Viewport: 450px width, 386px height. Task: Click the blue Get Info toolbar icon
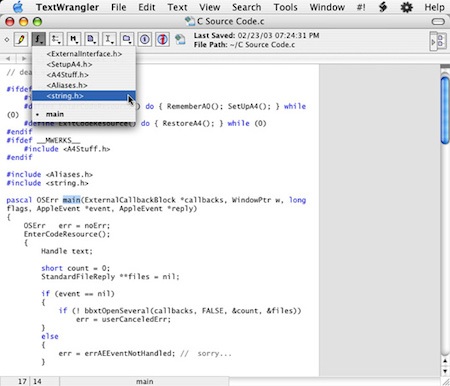tap(144, 39)
